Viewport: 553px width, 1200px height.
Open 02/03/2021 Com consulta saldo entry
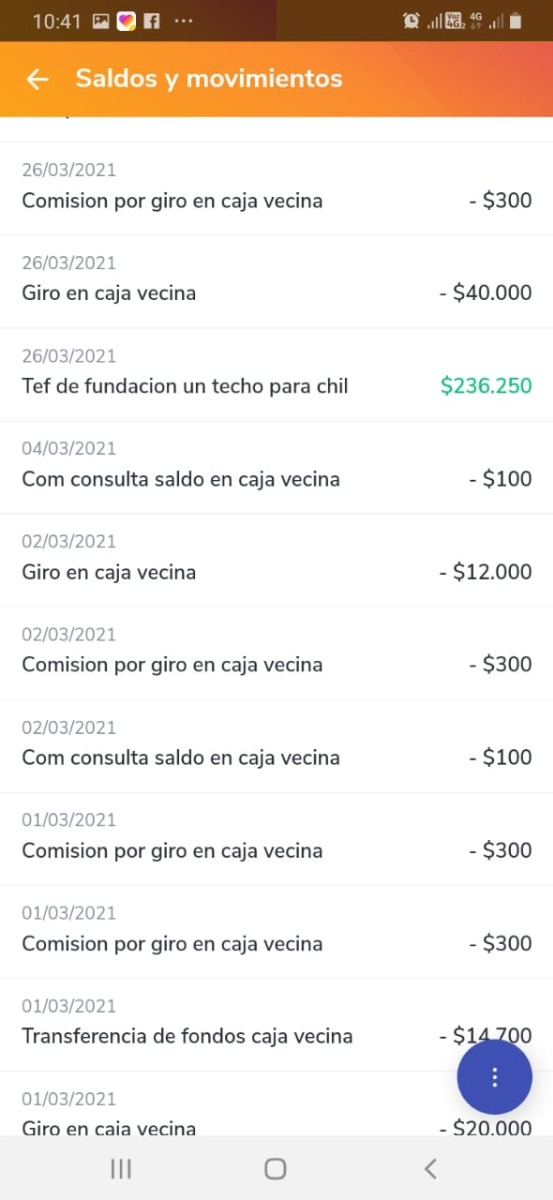[x=276, y=746]
